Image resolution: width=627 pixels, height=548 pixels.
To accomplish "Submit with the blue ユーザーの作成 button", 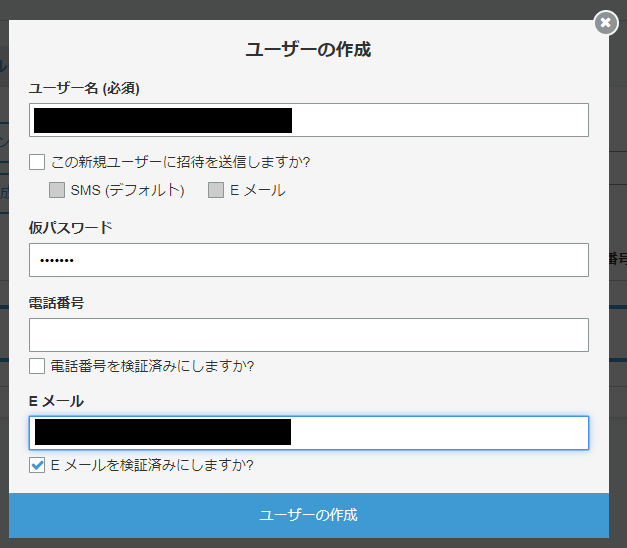I will [309, 515].
